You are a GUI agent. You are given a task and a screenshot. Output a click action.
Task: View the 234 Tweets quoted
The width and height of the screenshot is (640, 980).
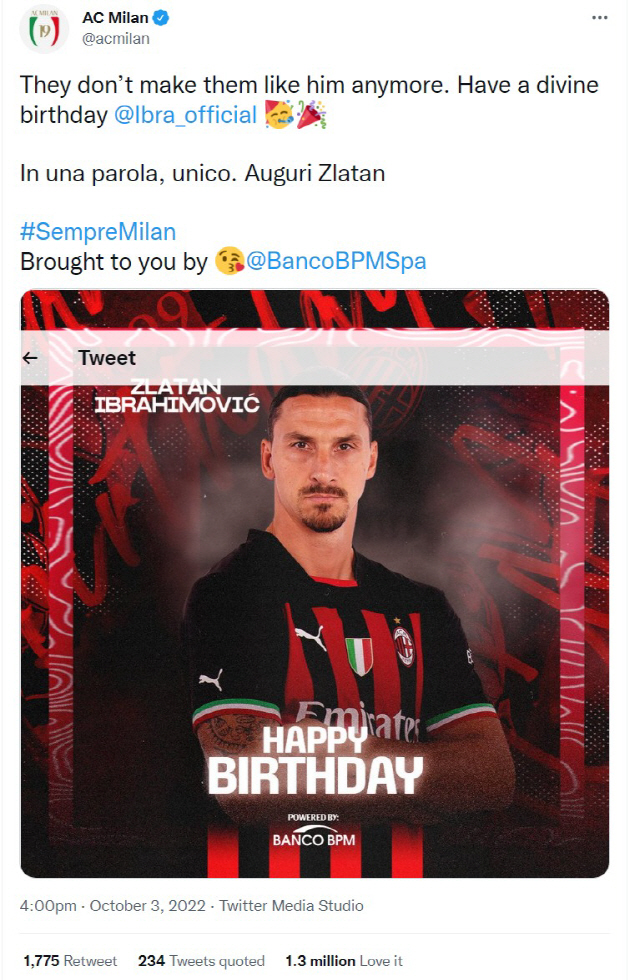[x=201, y=961]
